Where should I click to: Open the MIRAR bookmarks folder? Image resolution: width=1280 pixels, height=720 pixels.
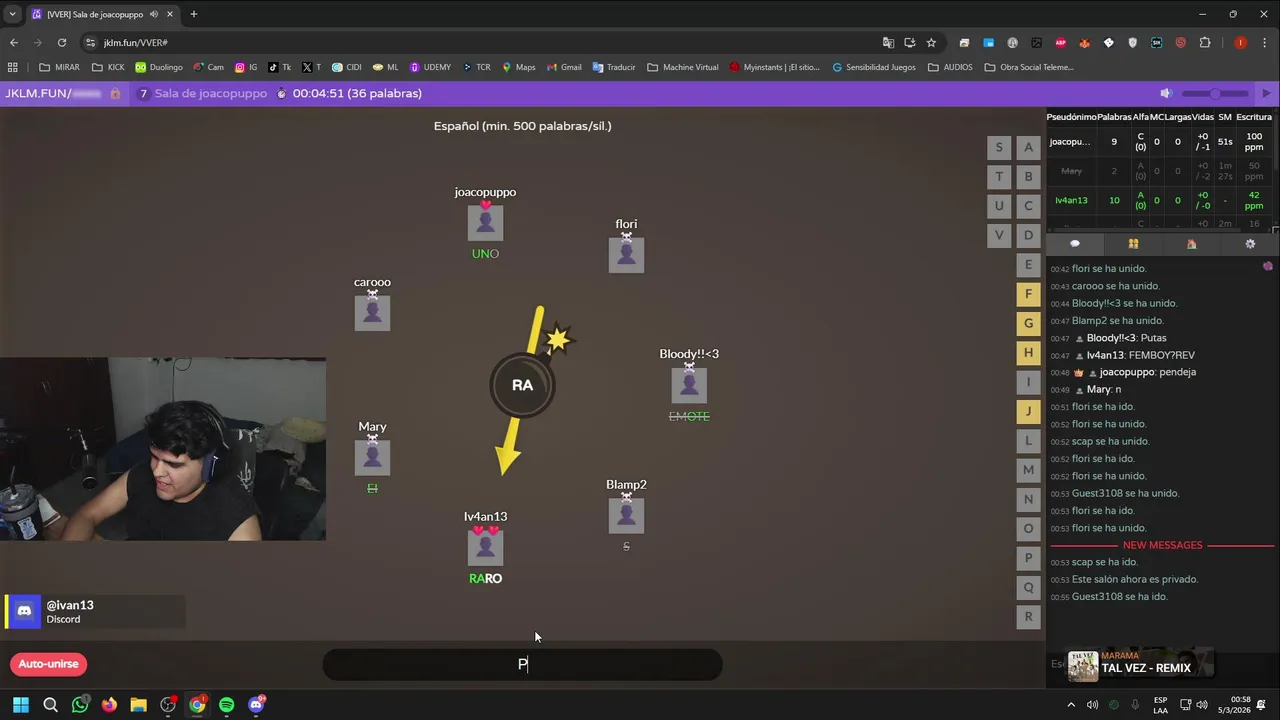click(x=59, y=67)
